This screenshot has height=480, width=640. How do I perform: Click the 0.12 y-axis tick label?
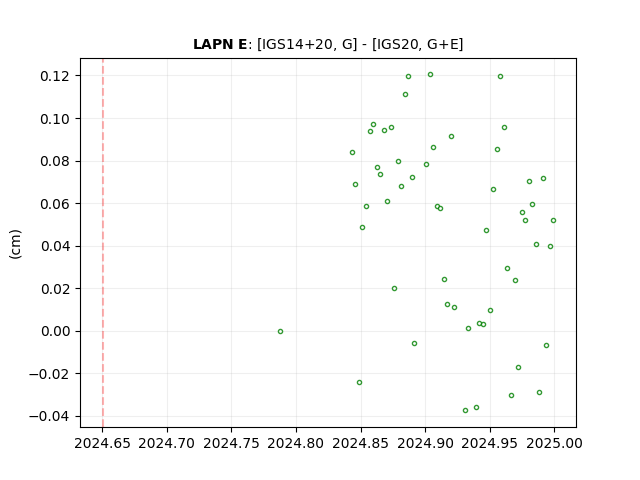55,76
